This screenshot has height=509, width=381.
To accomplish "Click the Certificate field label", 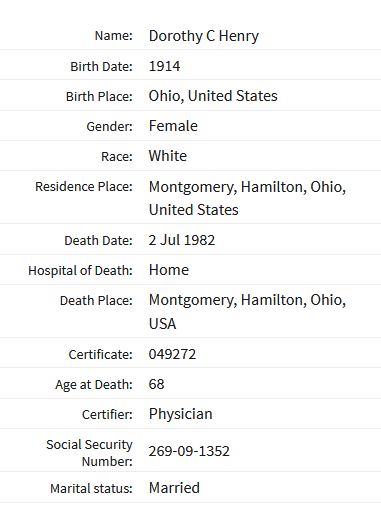I will point(100,354).
